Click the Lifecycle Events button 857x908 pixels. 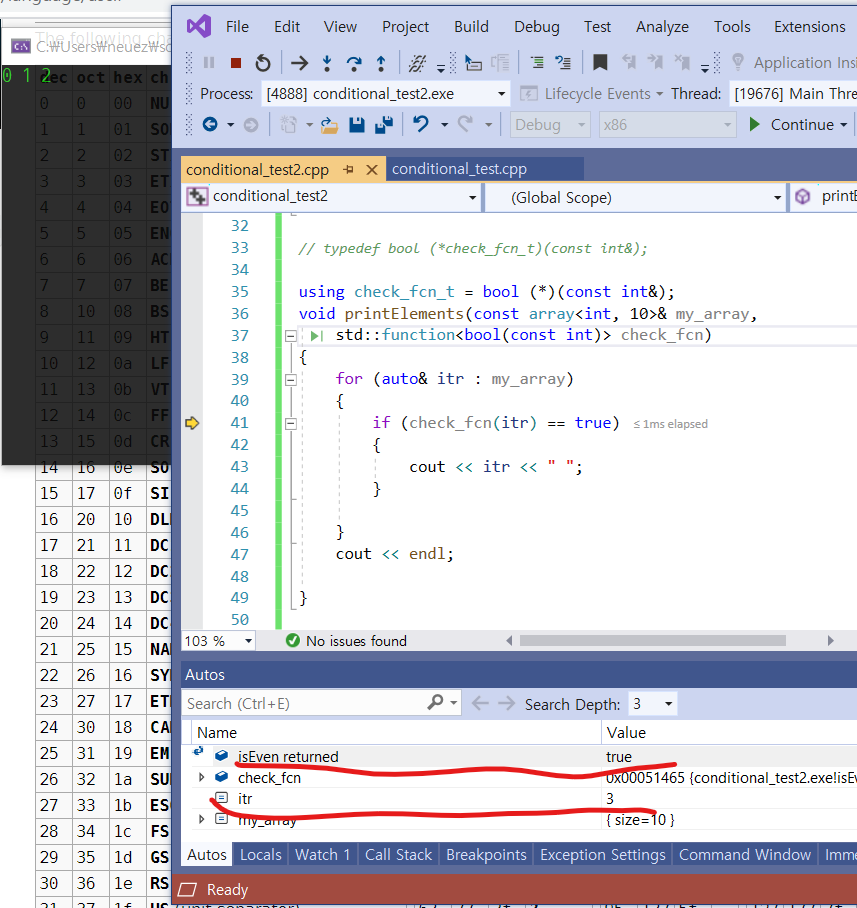(x=591, y=94)
